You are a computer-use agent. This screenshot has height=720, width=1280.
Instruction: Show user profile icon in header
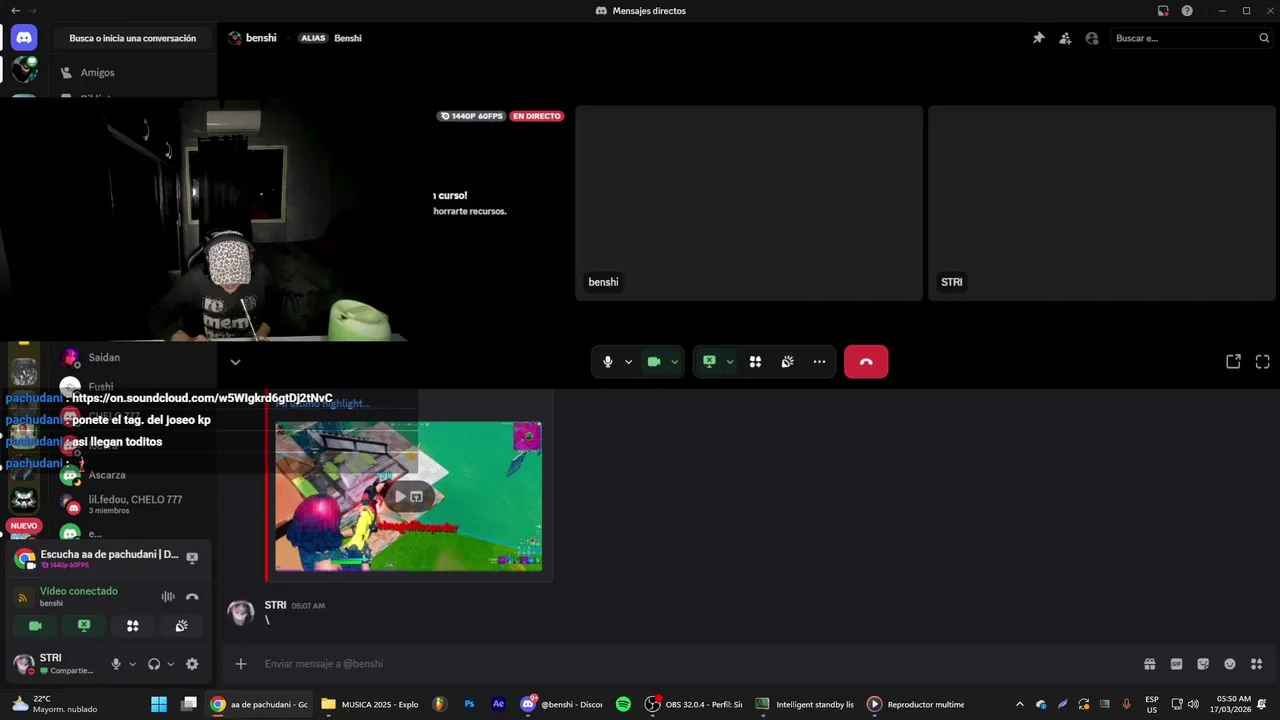[1092, 38]
